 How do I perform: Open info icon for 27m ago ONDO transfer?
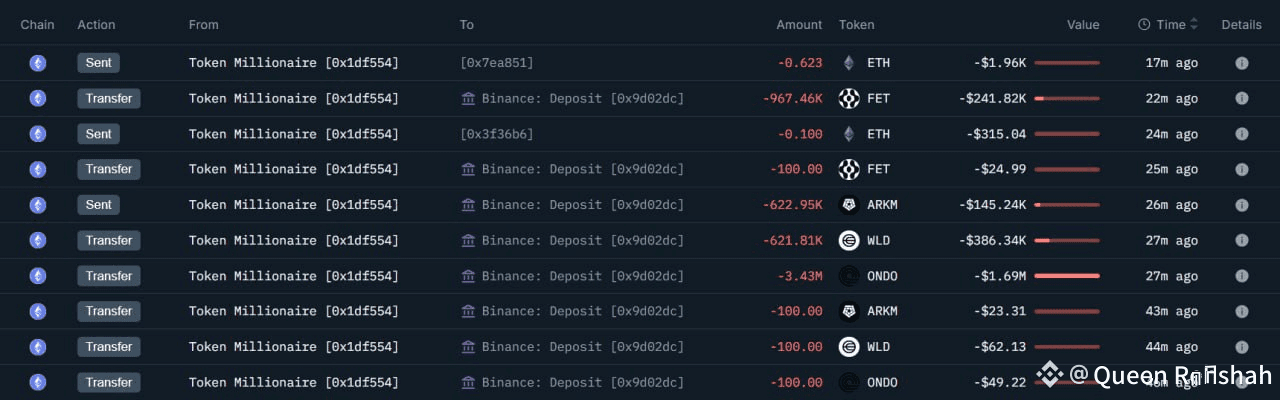point(1241,276)
